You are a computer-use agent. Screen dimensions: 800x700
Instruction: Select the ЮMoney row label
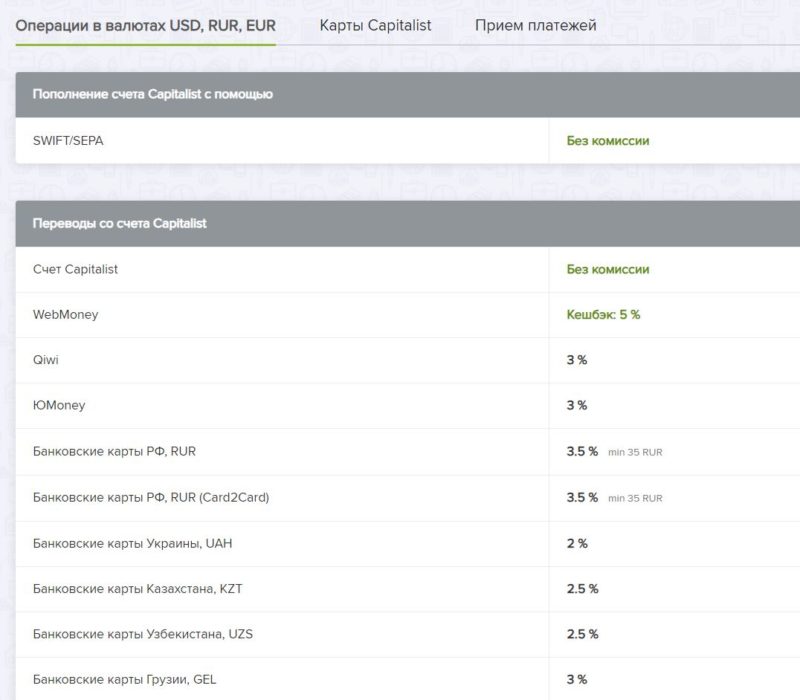pos(59,406)
